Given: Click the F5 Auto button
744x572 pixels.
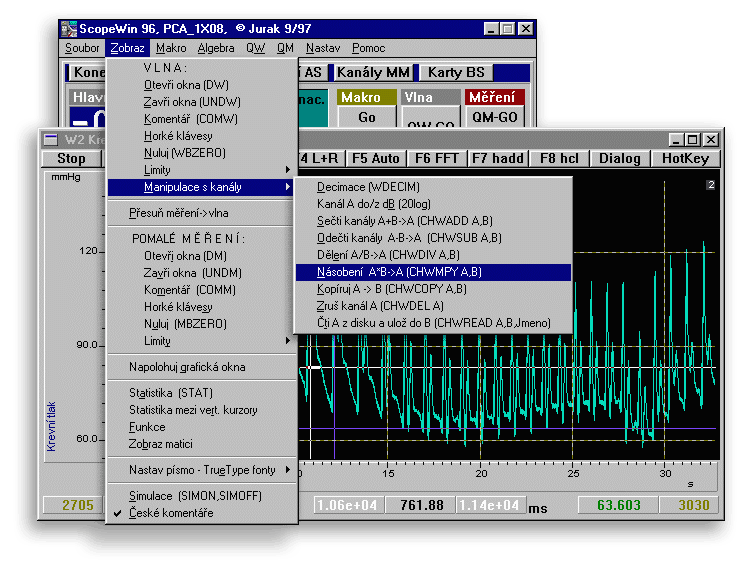Looking at the screenshot, I should tap(376, 158).
